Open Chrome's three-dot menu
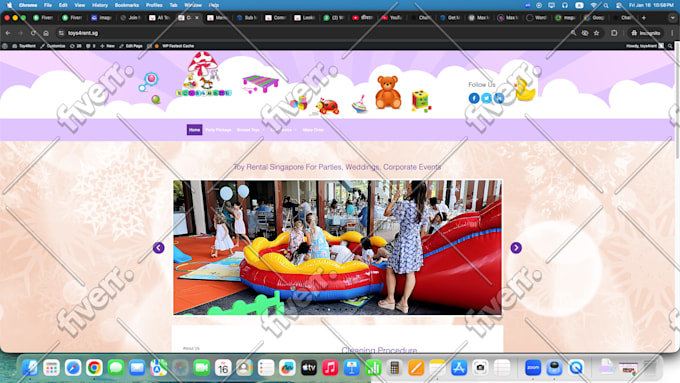 coord(673,33)
